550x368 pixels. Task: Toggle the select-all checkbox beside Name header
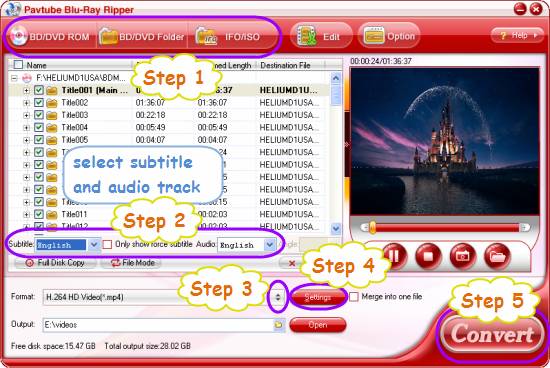[18, 65]
